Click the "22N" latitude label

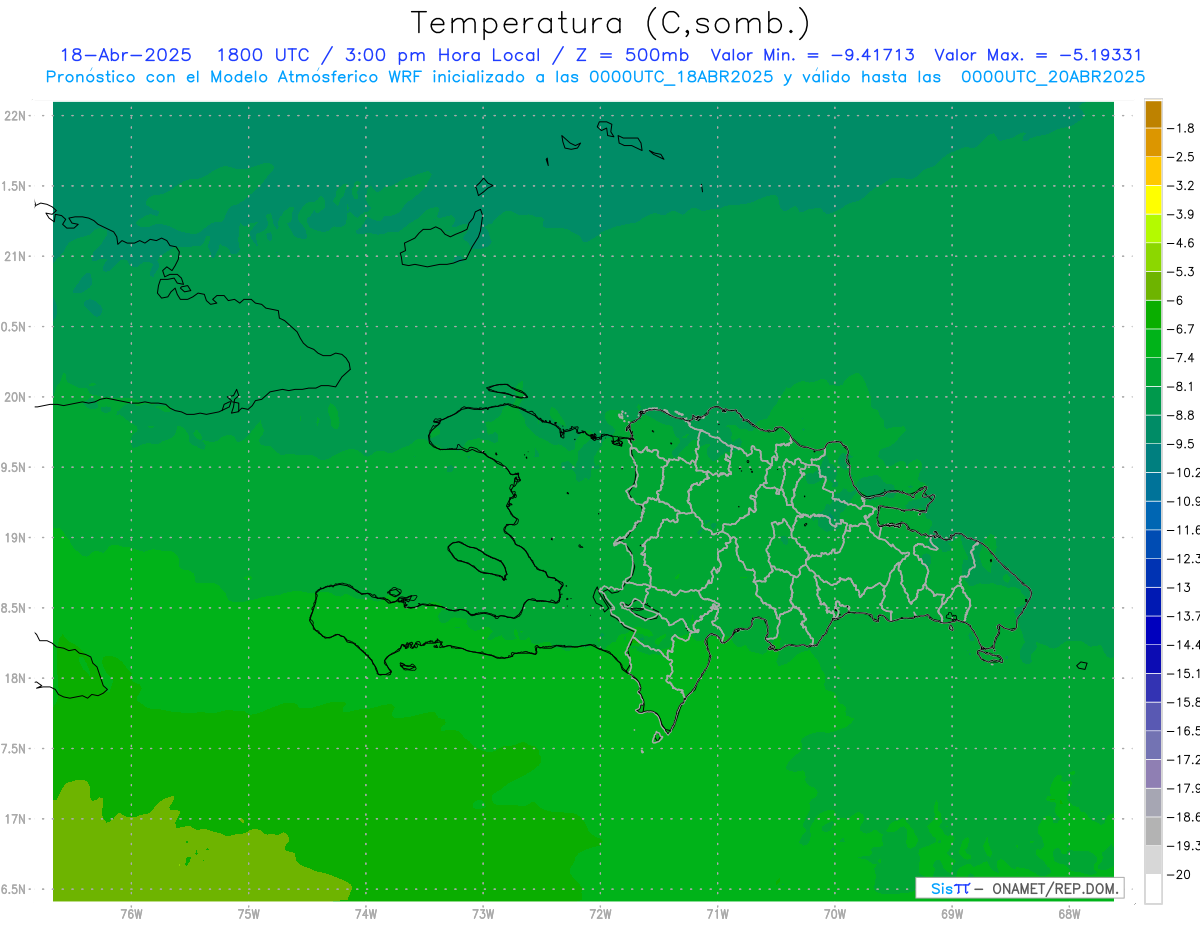point(16,116)
